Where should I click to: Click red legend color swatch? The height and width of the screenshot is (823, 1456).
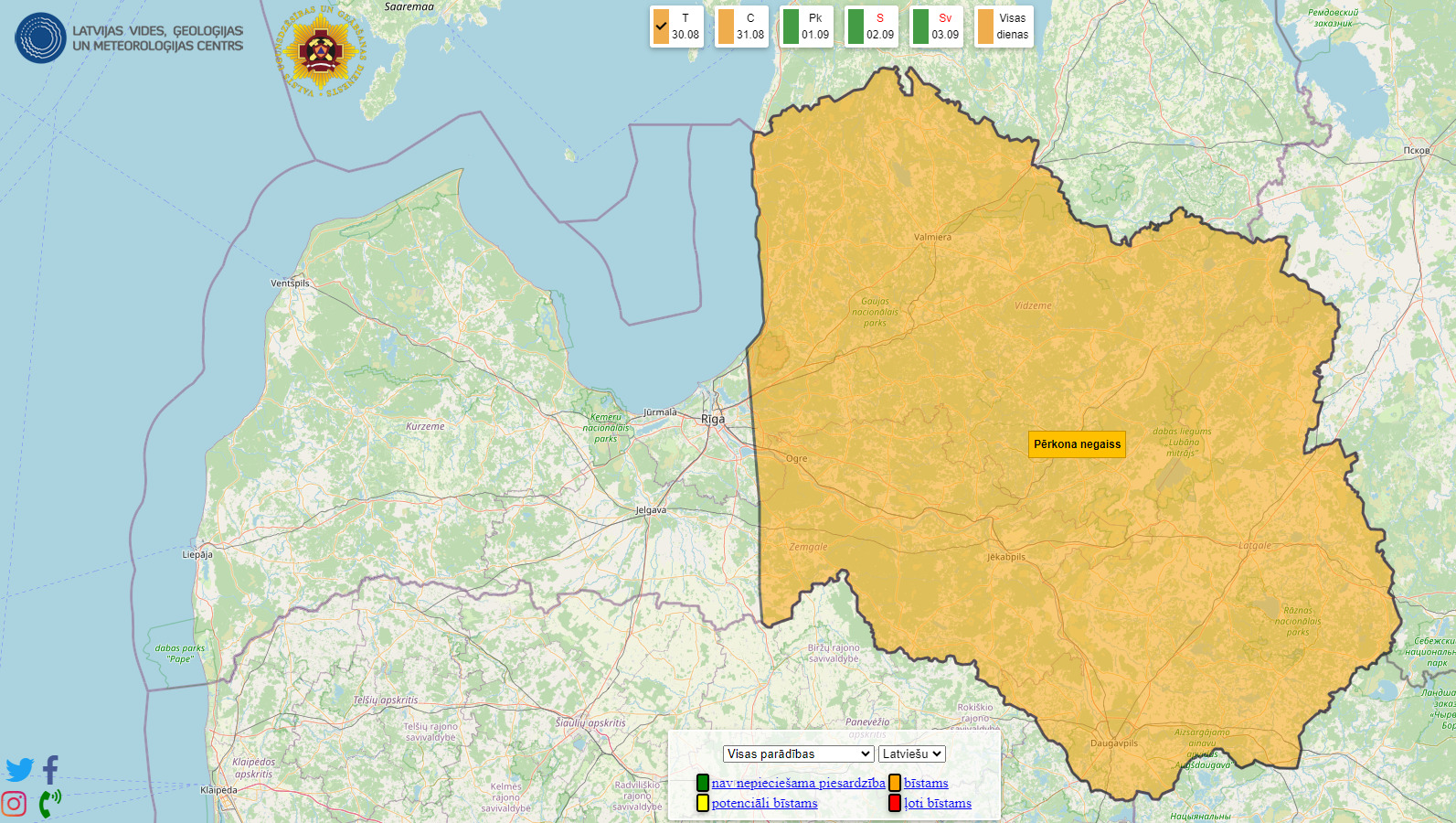tap(895, 803)
